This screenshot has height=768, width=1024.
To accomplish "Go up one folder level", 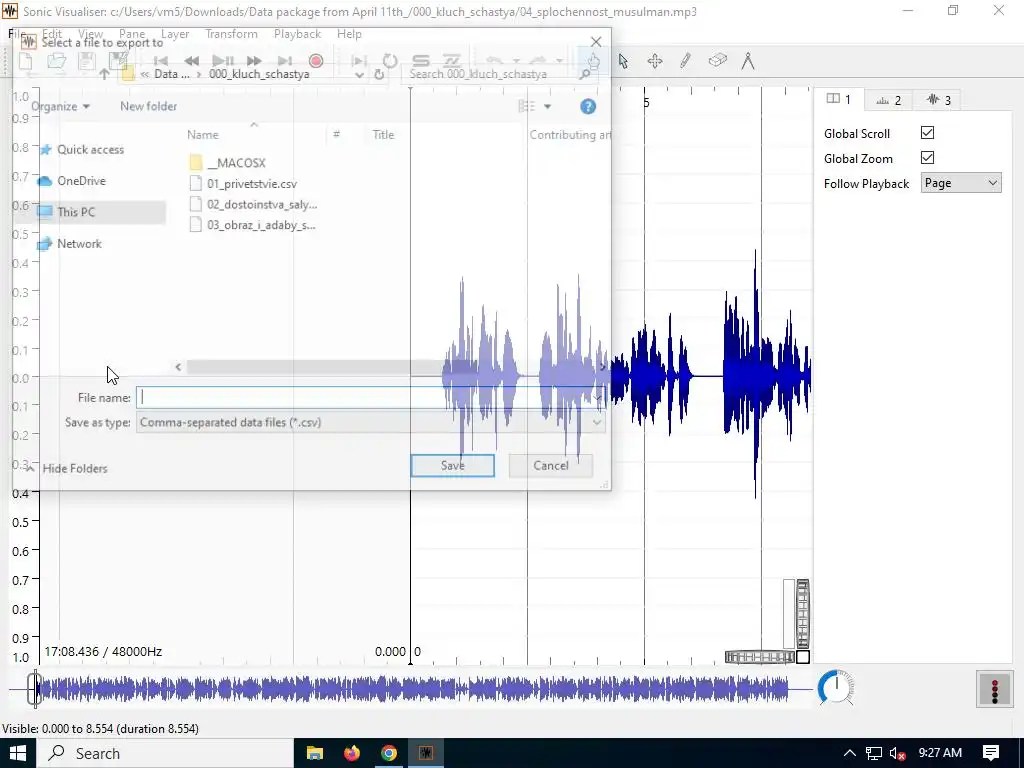I will (104, 74).
